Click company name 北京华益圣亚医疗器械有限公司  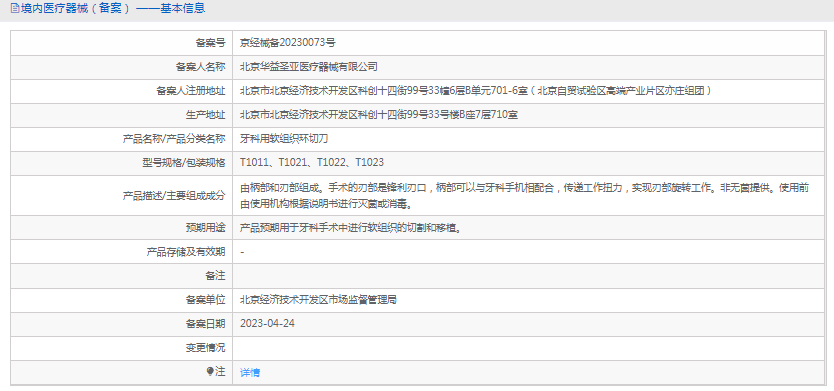point(309,66)
